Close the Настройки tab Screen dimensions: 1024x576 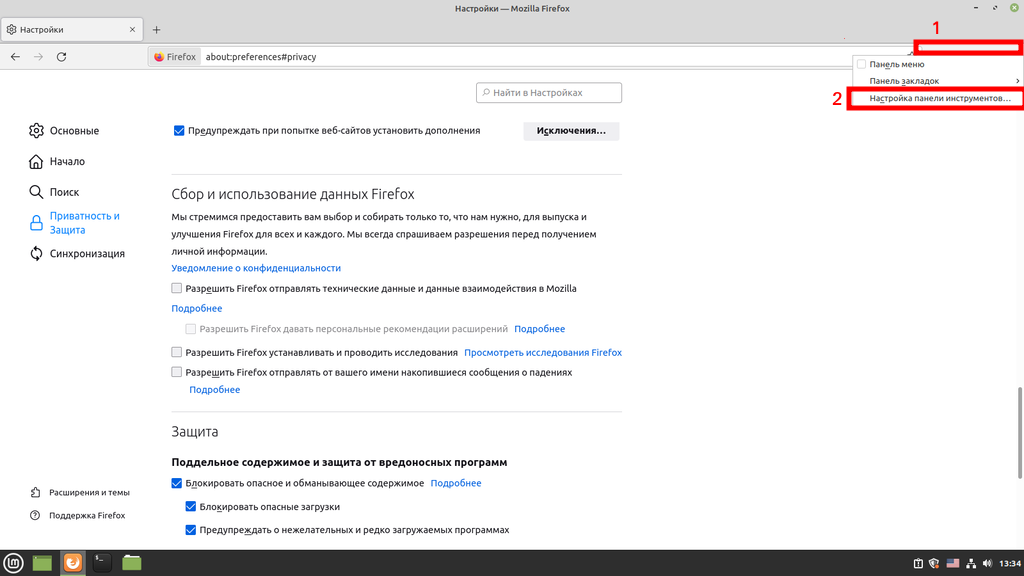tap(133, 30)
